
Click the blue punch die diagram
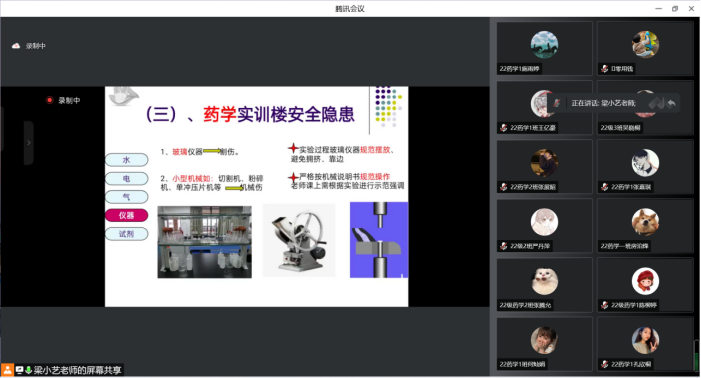click(x=379, y=240)
